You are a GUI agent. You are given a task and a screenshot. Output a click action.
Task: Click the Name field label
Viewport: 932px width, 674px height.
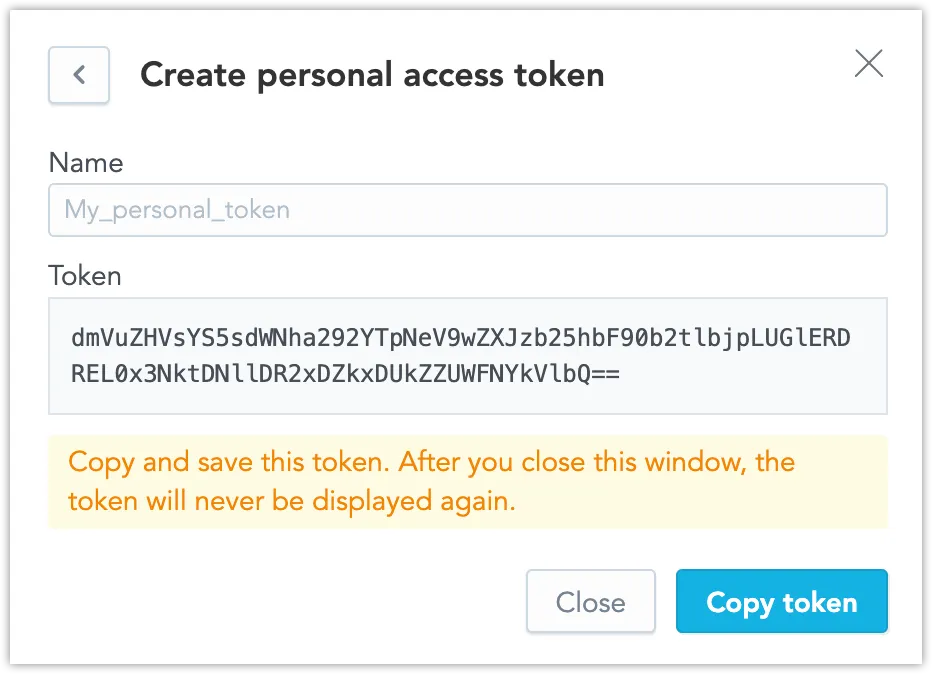point(86,163)
